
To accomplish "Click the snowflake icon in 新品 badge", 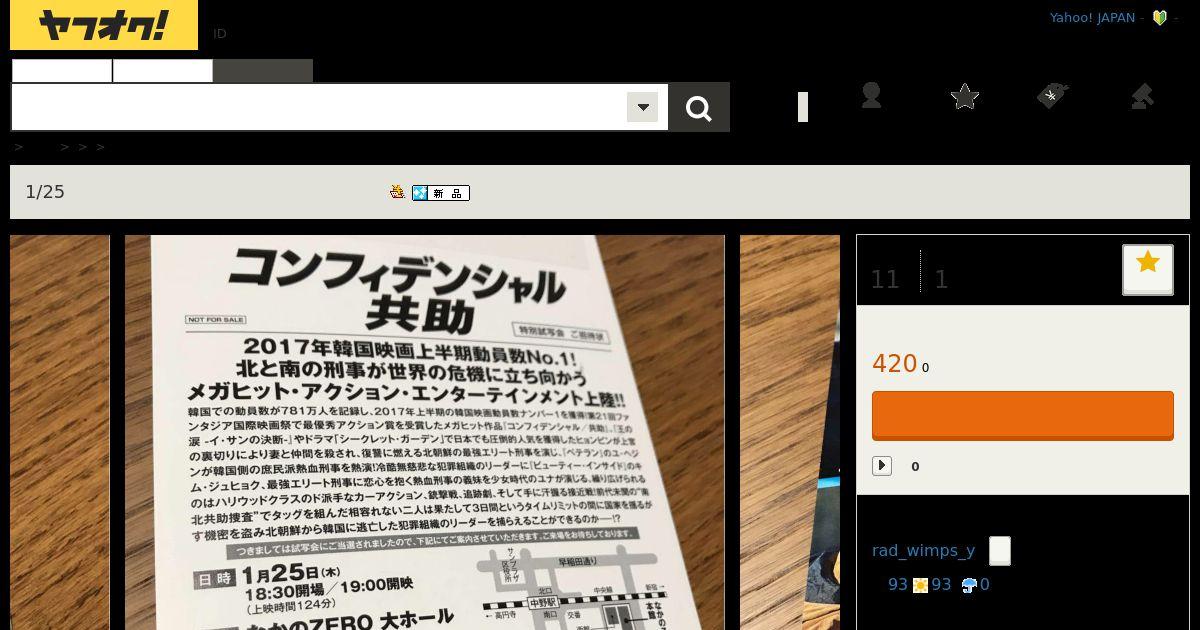I will pos(420,193).
